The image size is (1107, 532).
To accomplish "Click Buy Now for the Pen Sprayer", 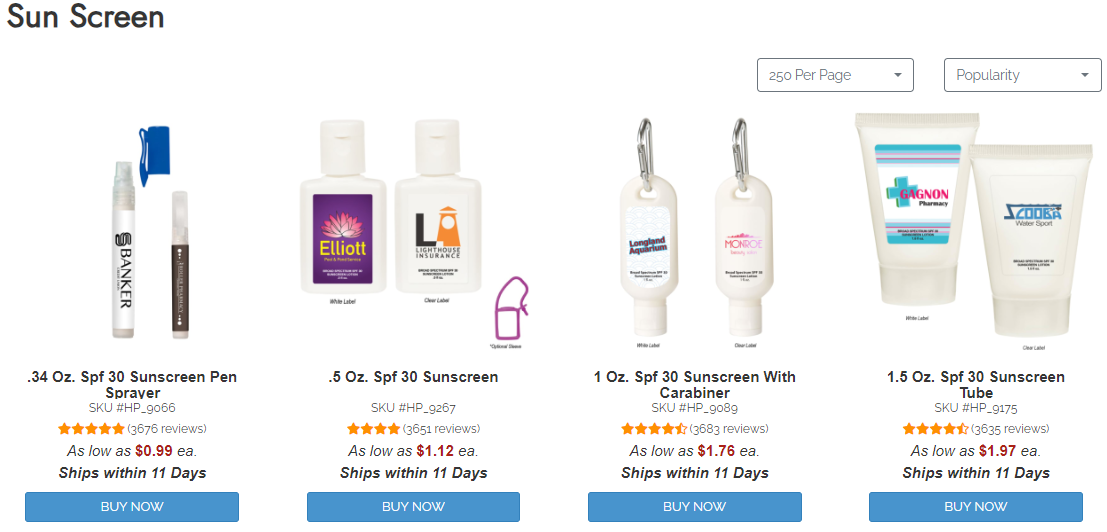I will coord(132,507).
